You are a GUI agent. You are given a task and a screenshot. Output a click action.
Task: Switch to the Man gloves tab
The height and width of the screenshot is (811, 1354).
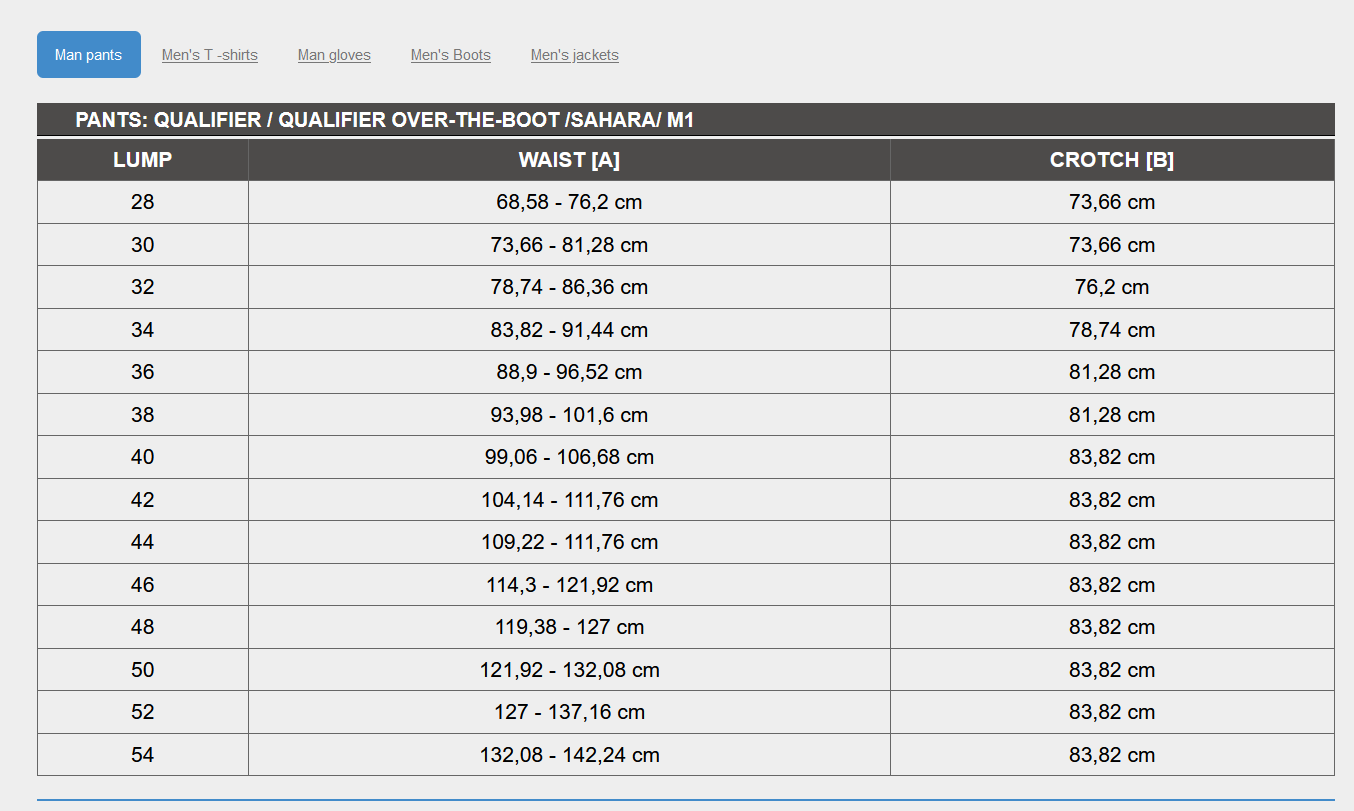334,55
